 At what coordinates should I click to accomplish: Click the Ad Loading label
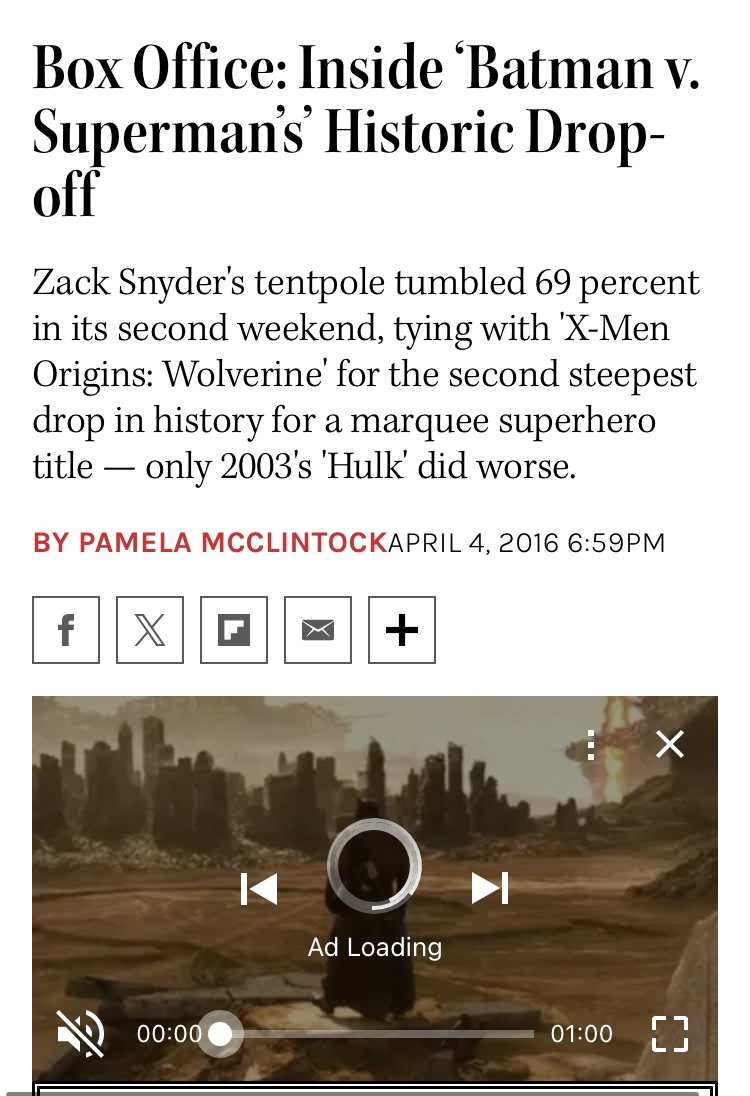click(x=375, y=947)
